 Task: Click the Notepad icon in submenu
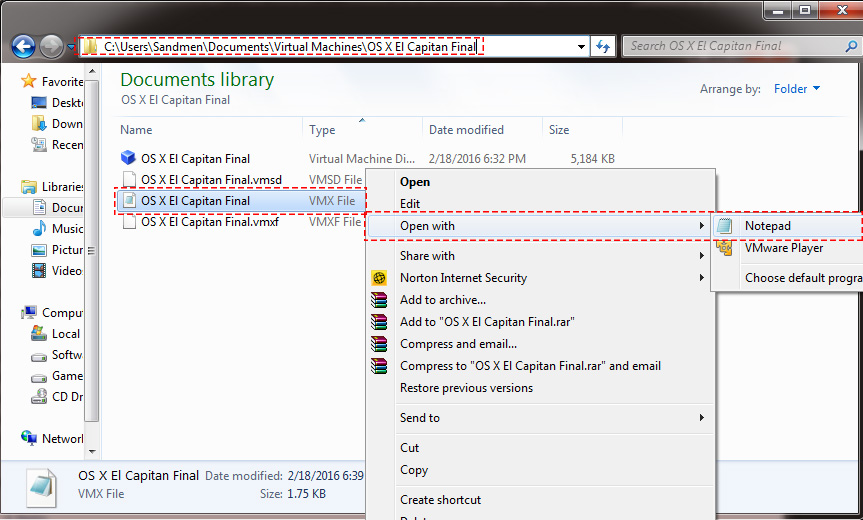724,226
